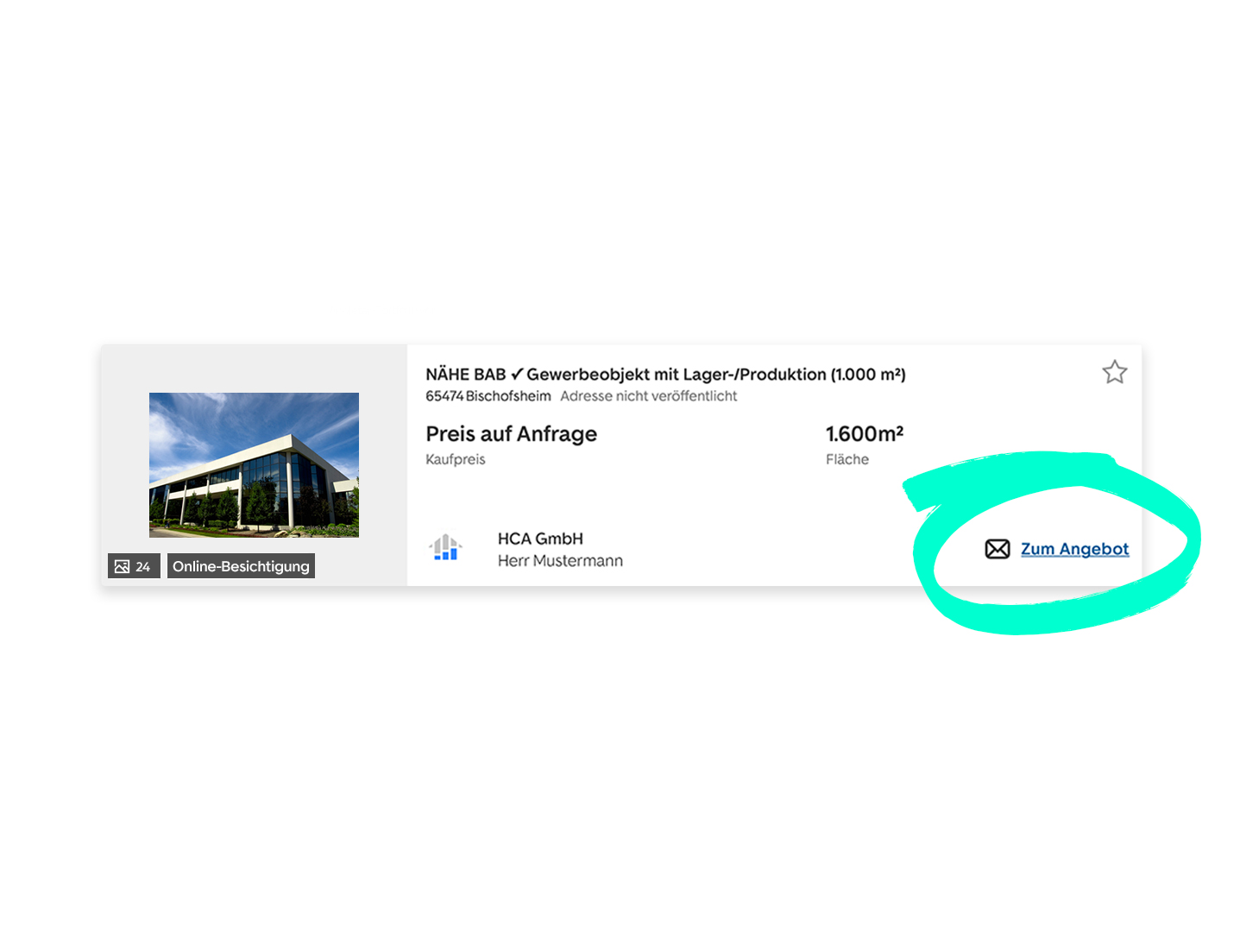Click the Online-Besichtigung badge
Image resolution: width=1240 pixels, height=952 pixels.
241,566
